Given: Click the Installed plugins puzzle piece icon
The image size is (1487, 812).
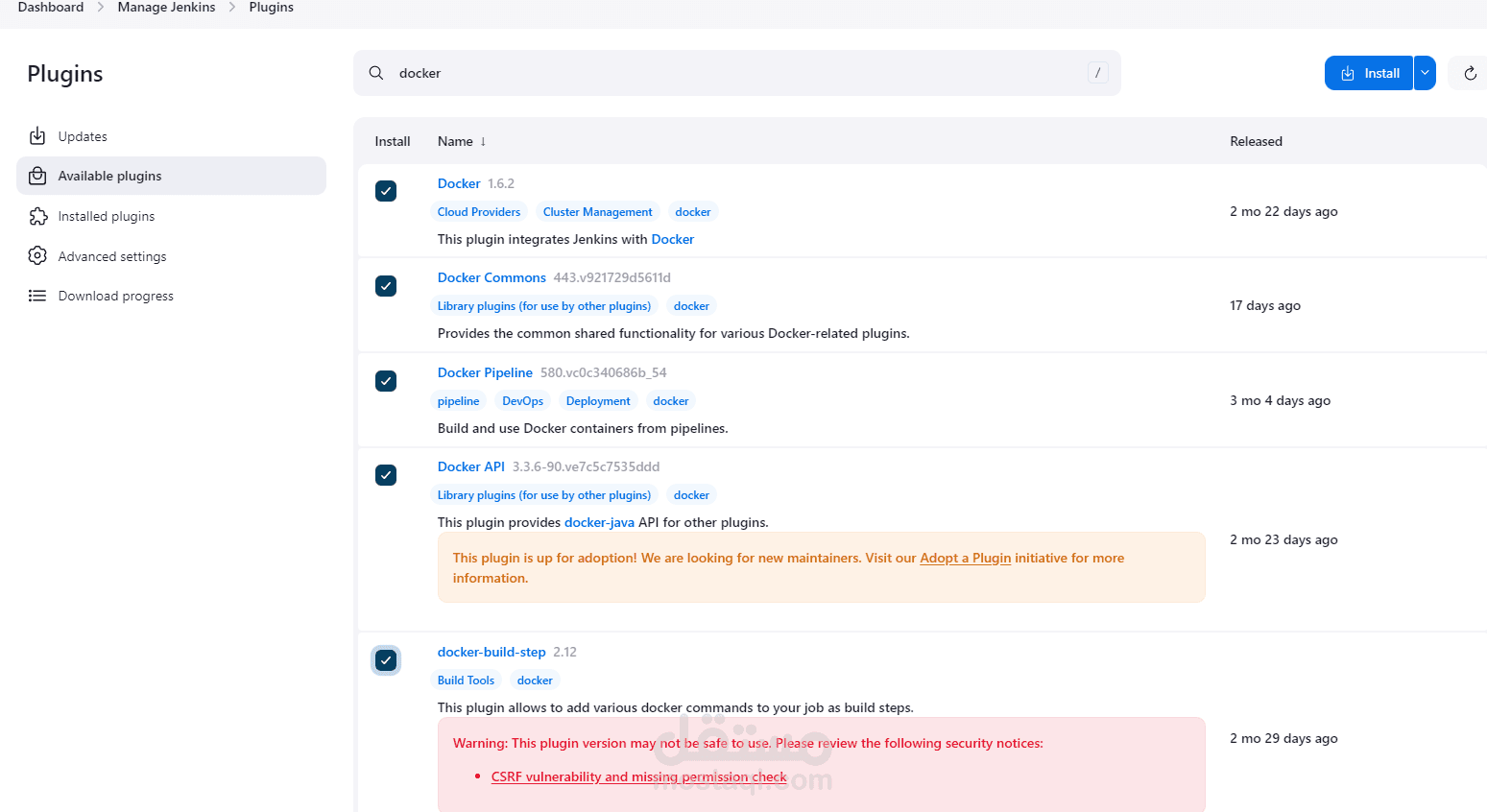Looking at the screenshot, I should tap(37, 216).
